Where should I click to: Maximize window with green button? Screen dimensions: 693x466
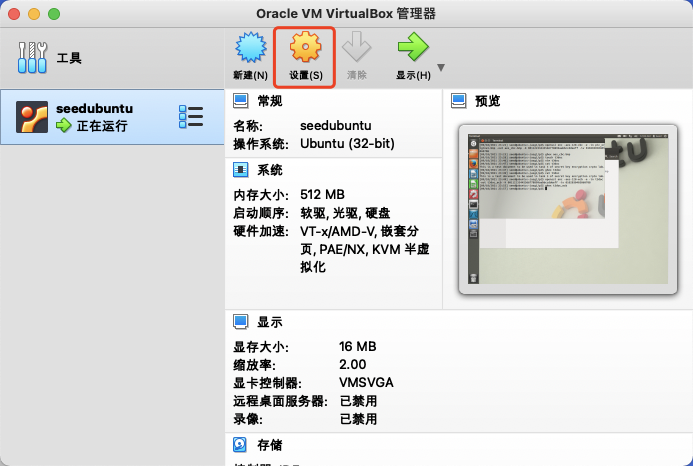pyautogui.click(x=54, y=14)
